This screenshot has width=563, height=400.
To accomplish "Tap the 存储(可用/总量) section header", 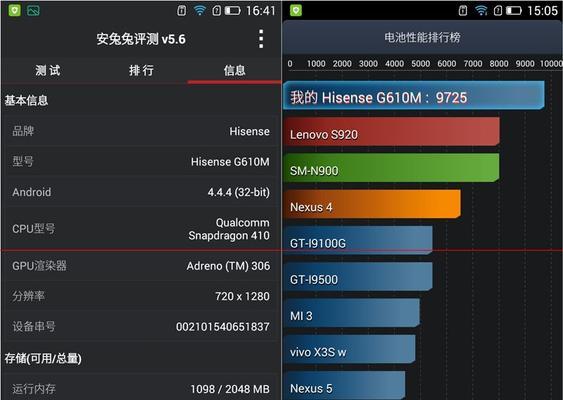I will [x=43, y=358].
